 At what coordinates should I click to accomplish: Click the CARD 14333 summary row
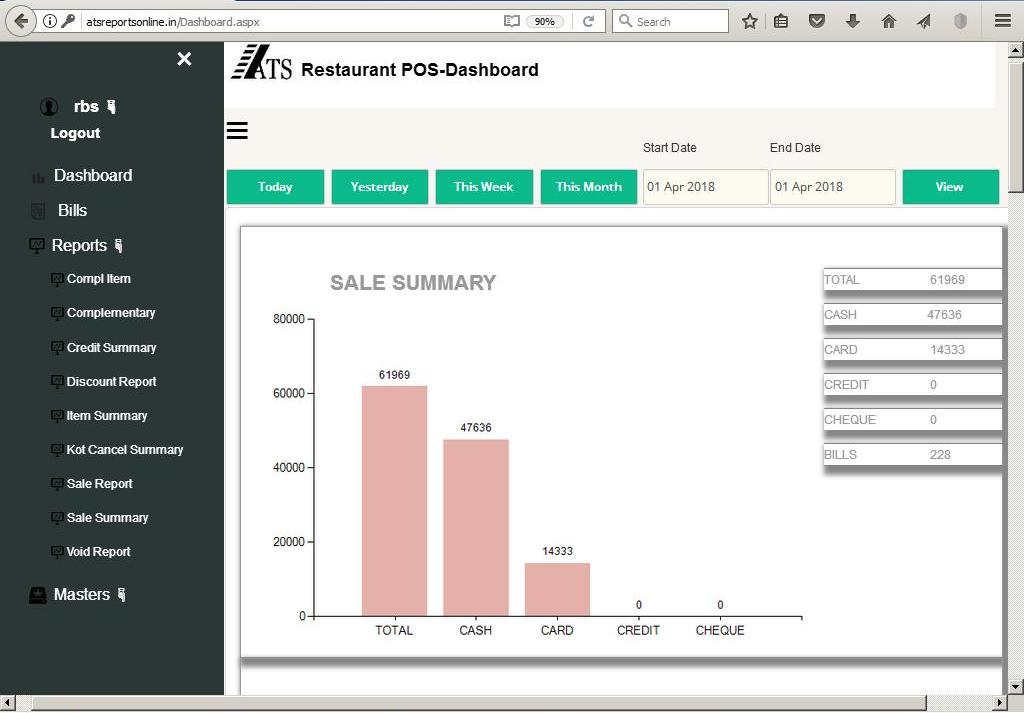(912, 349)
